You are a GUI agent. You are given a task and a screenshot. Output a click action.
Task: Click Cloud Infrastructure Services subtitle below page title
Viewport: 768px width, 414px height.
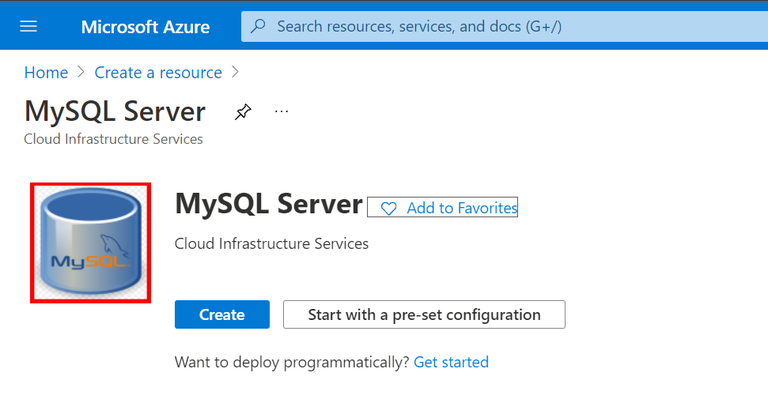tap(113, 139)
